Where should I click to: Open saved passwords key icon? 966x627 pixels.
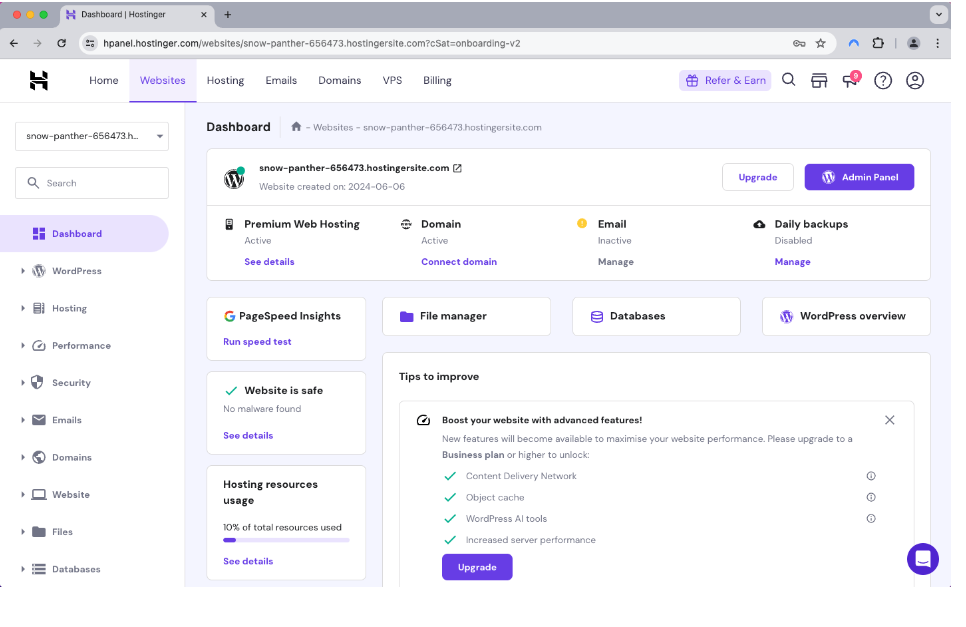pyautogui.click(x=799, y=43)
